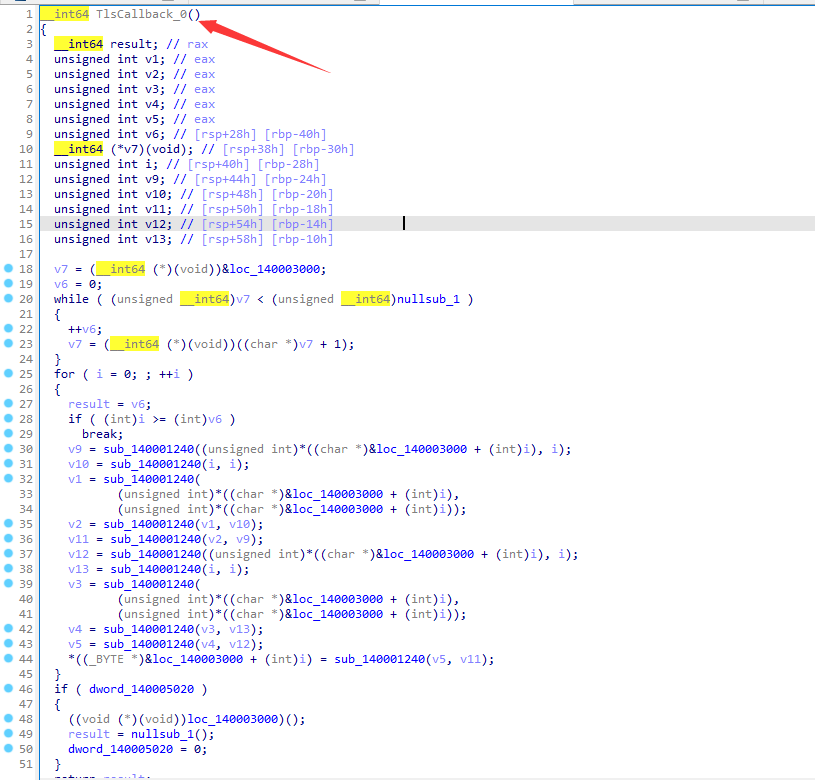Toggle breakpoint dot on line 19
815x780 pixels.
[8, 283]
